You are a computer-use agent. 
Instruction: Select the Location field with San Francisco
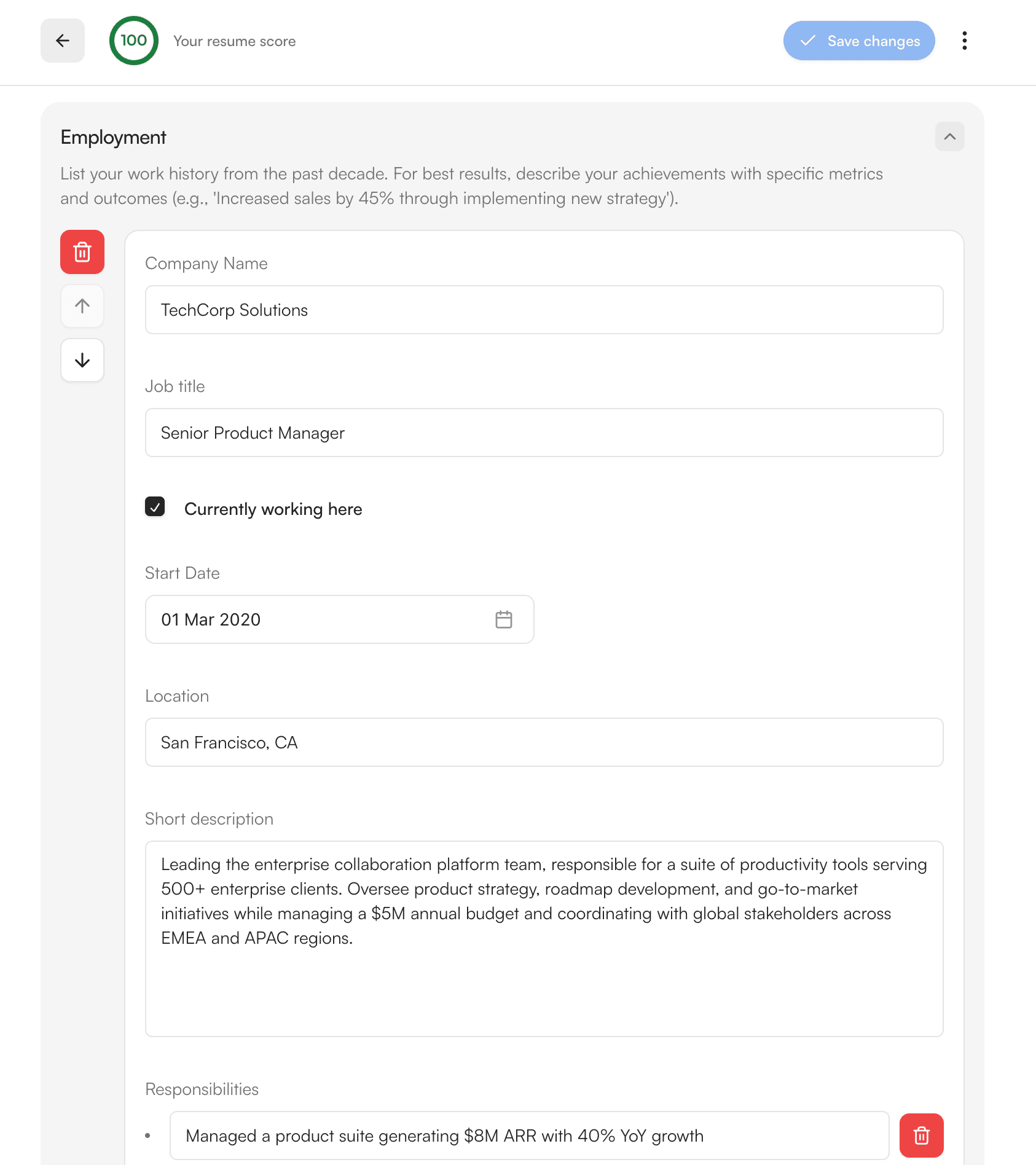[544, 742]
